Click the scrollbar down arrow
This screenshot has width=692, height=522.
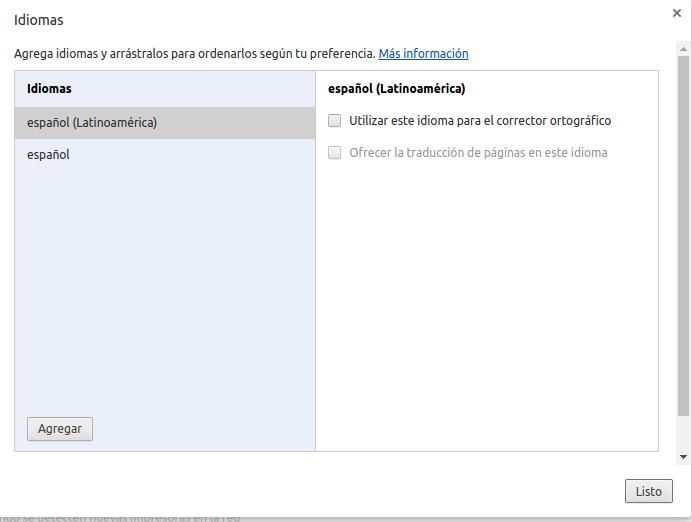[x=683, y=457]
